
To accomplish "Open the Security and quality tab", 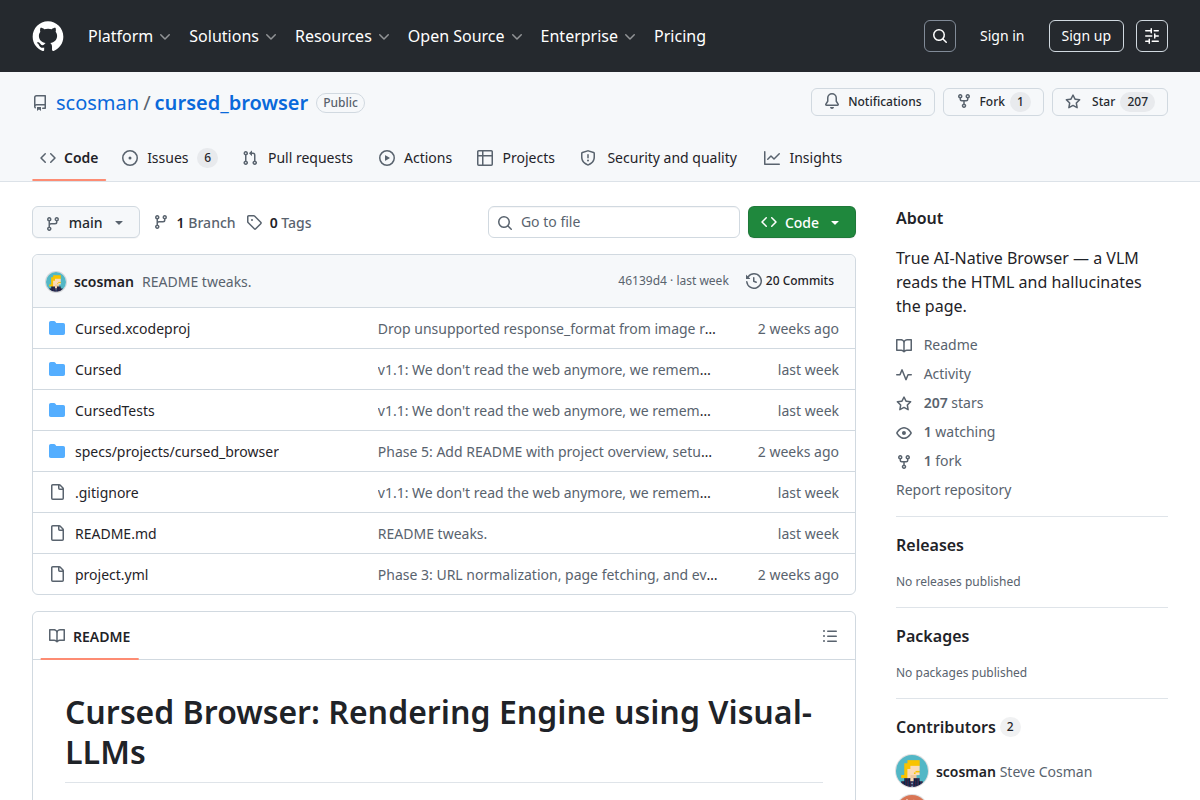I will pyautogui.click(x=659, y=158).
